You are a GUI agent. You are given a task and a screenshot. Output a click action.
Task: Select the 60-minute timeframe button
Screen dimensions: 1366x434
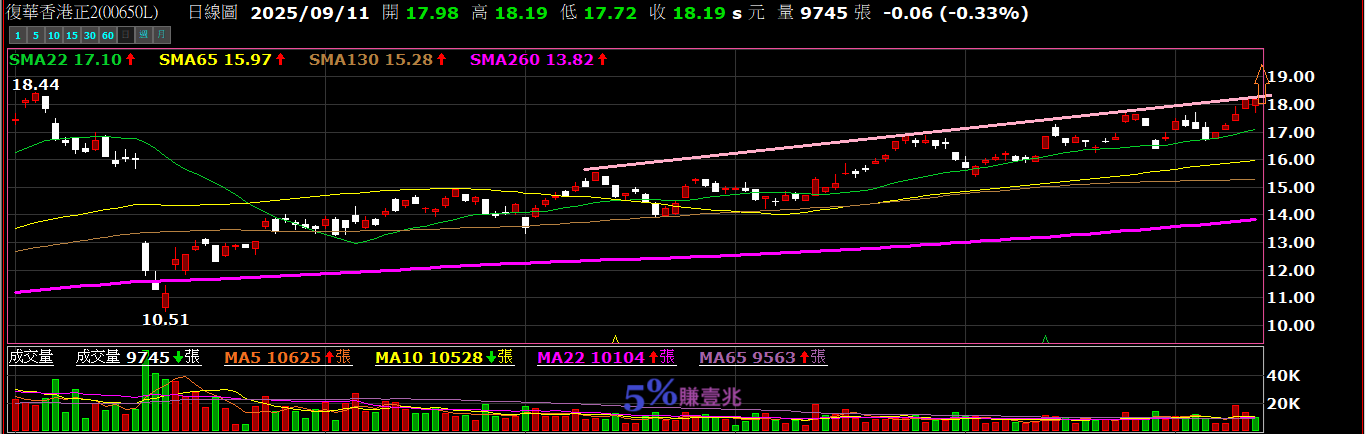[107, 35]
